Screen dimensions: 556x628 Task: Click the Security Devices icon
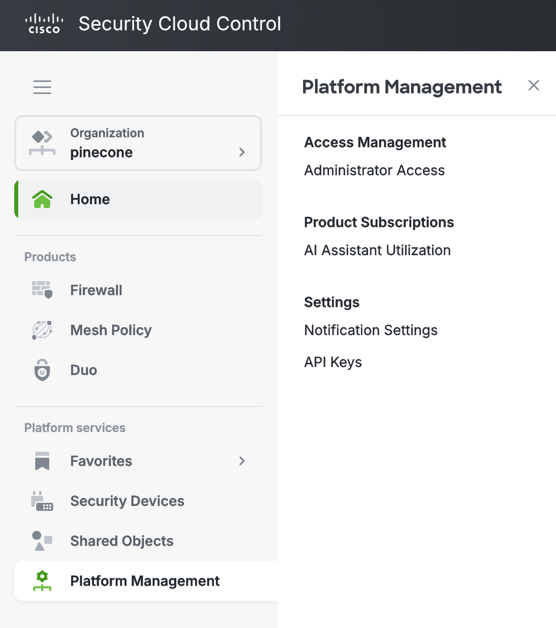coord(42,501)
